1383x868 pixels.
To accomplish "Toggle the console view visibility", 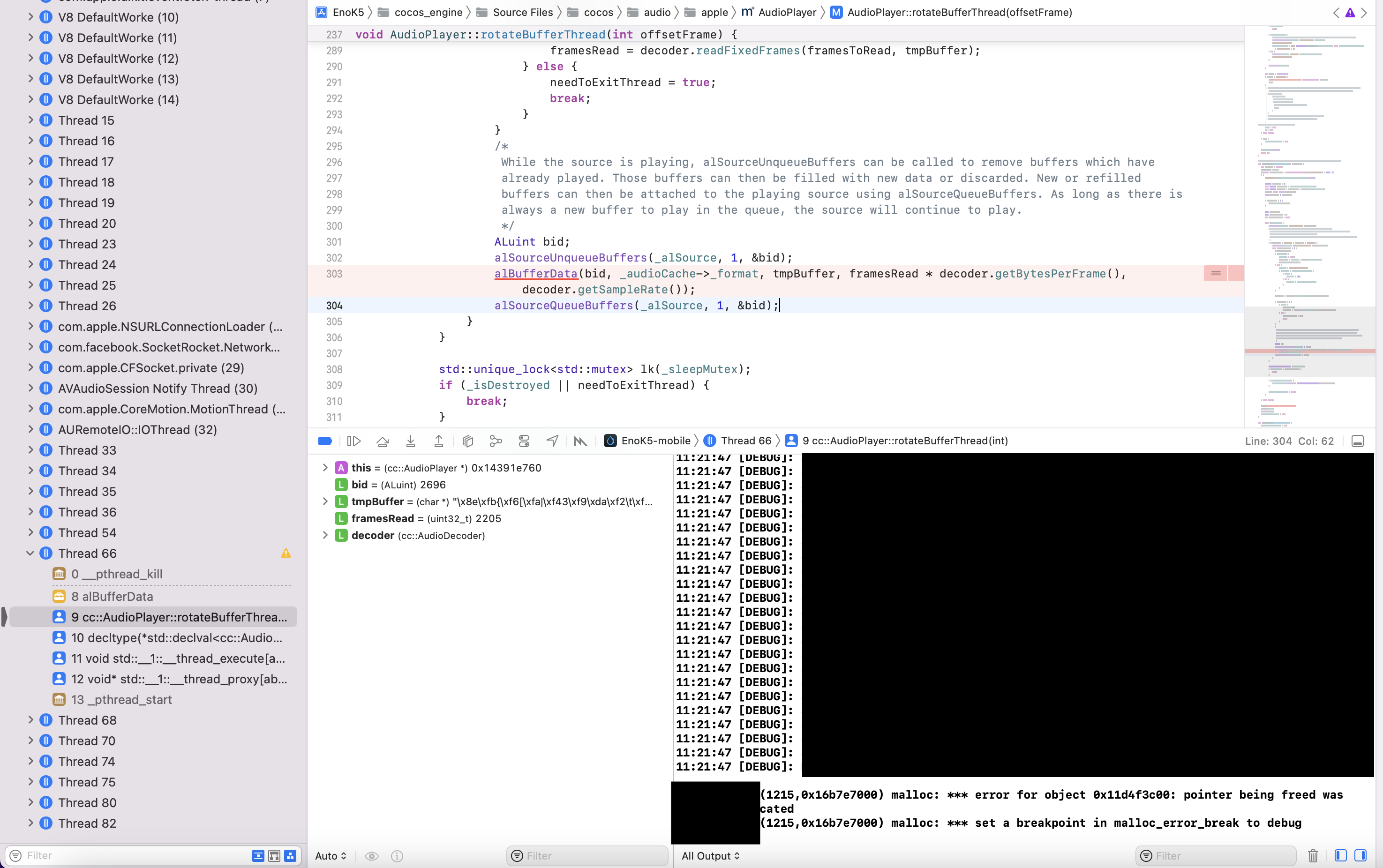I will (x=1360, y=855).
